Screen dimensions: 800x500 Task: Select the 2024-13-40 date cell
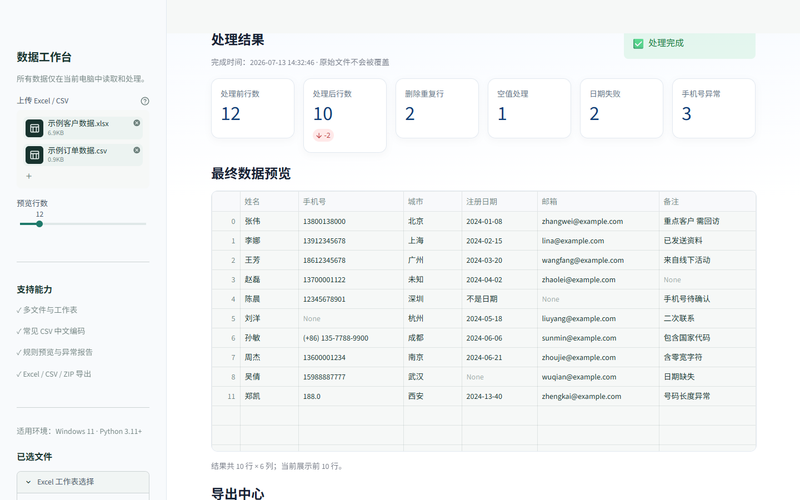[499, 396]
